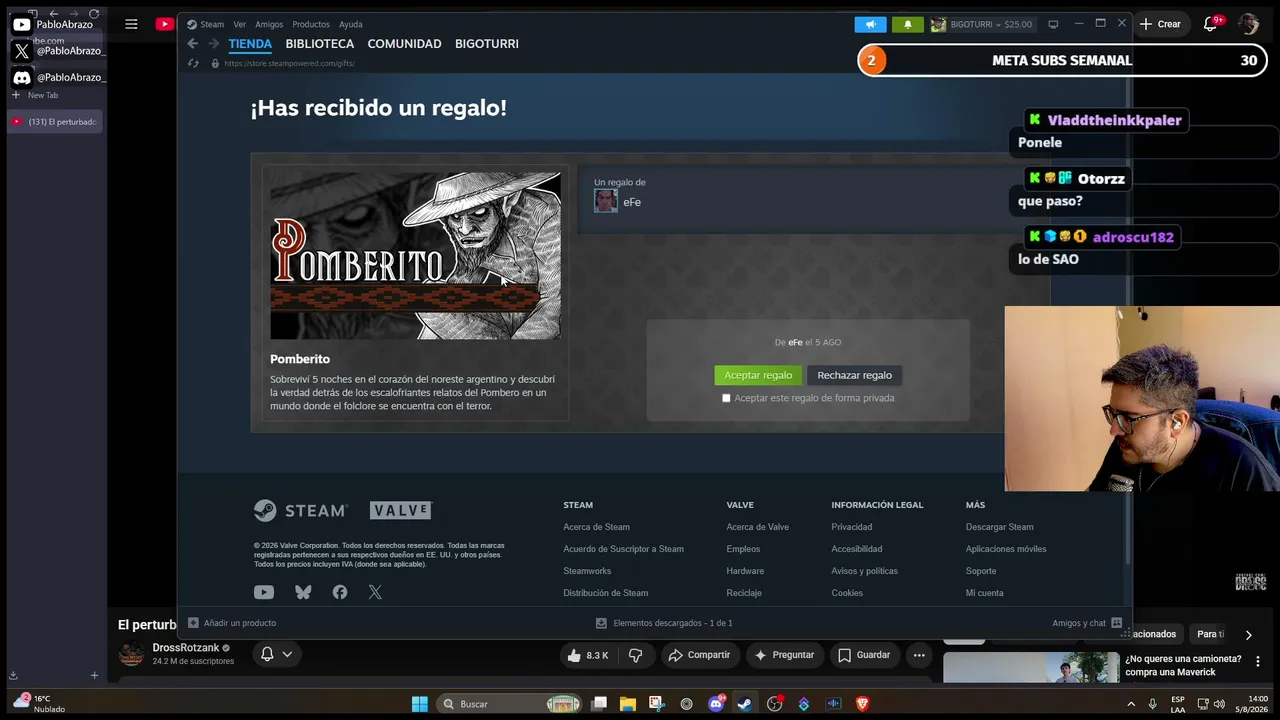This screenshot has height=720, width=1280.
Task: Open 'Elementos descargados' downloads status
Action: [664, 623]
